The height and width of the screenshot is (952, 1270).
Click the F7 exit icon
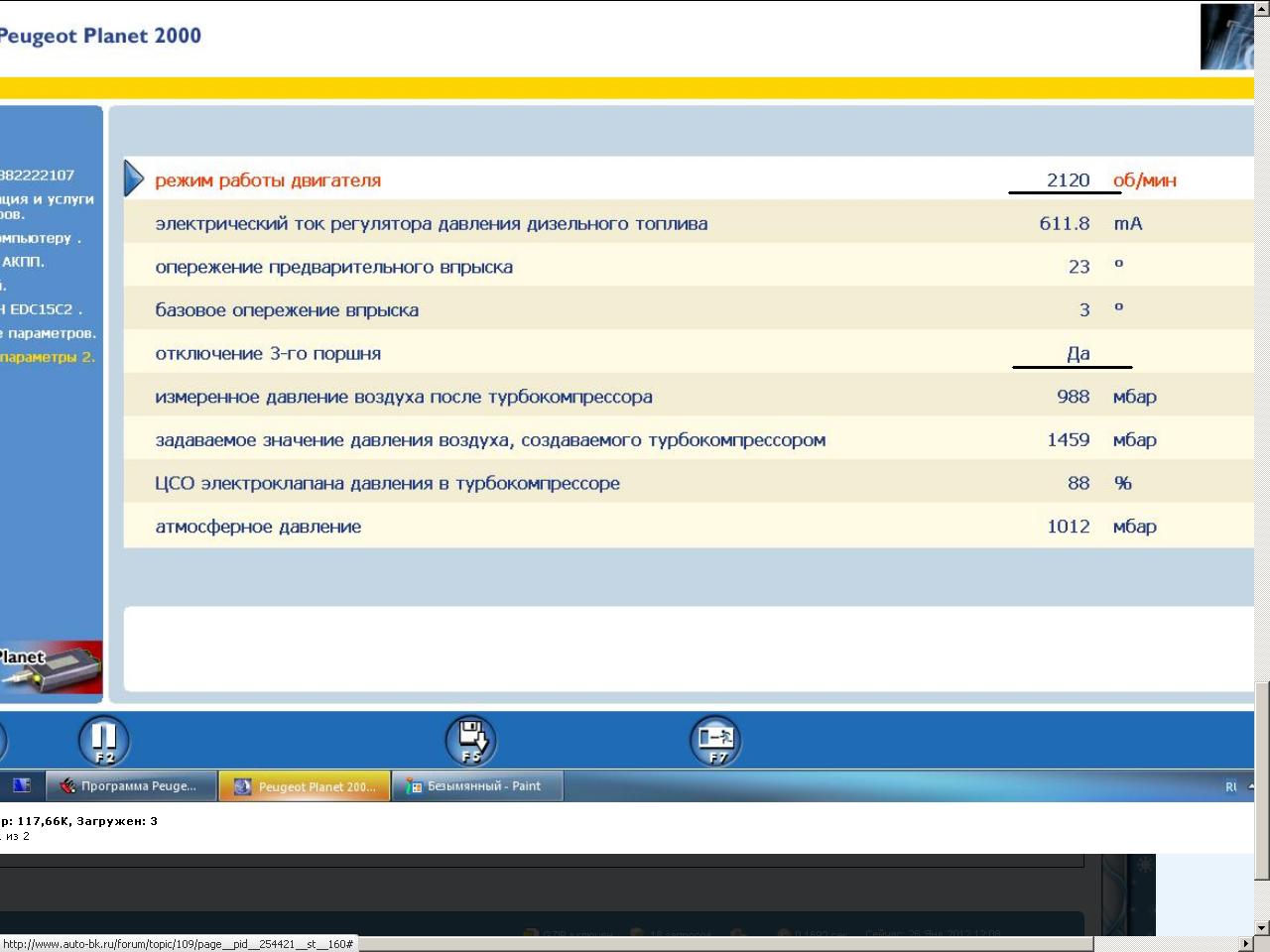[715, 741]
